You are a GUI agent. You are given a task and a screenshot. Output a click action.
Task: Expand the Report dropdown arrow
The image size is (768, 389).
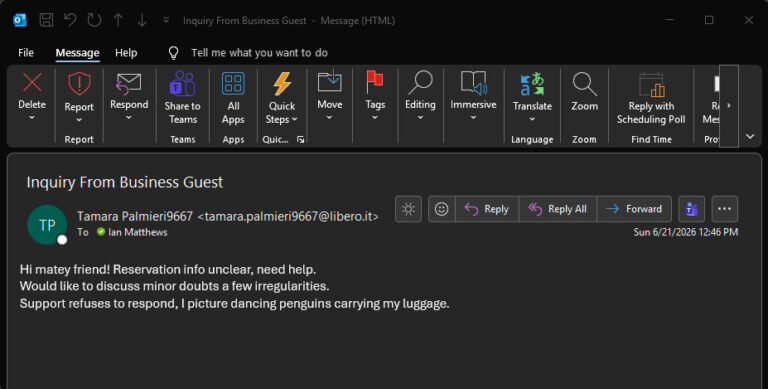pos(79,120)
